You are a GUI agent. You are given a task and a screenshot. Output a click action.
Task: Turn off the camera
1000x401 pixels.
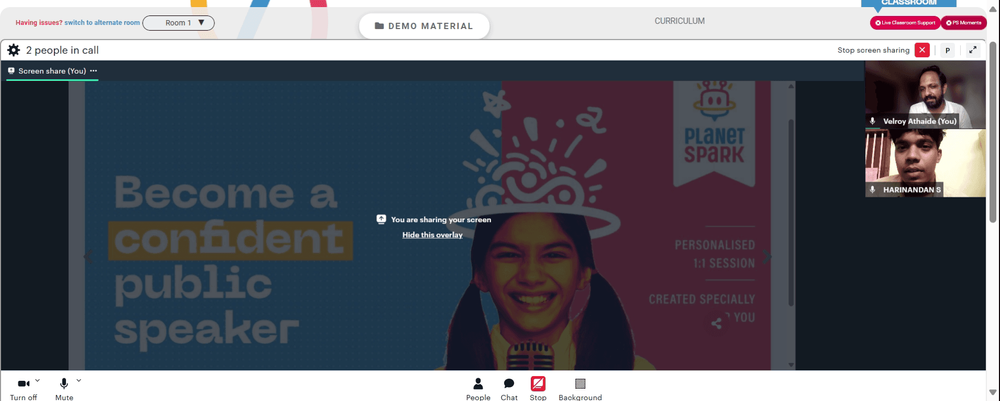(x=24, y=388)
